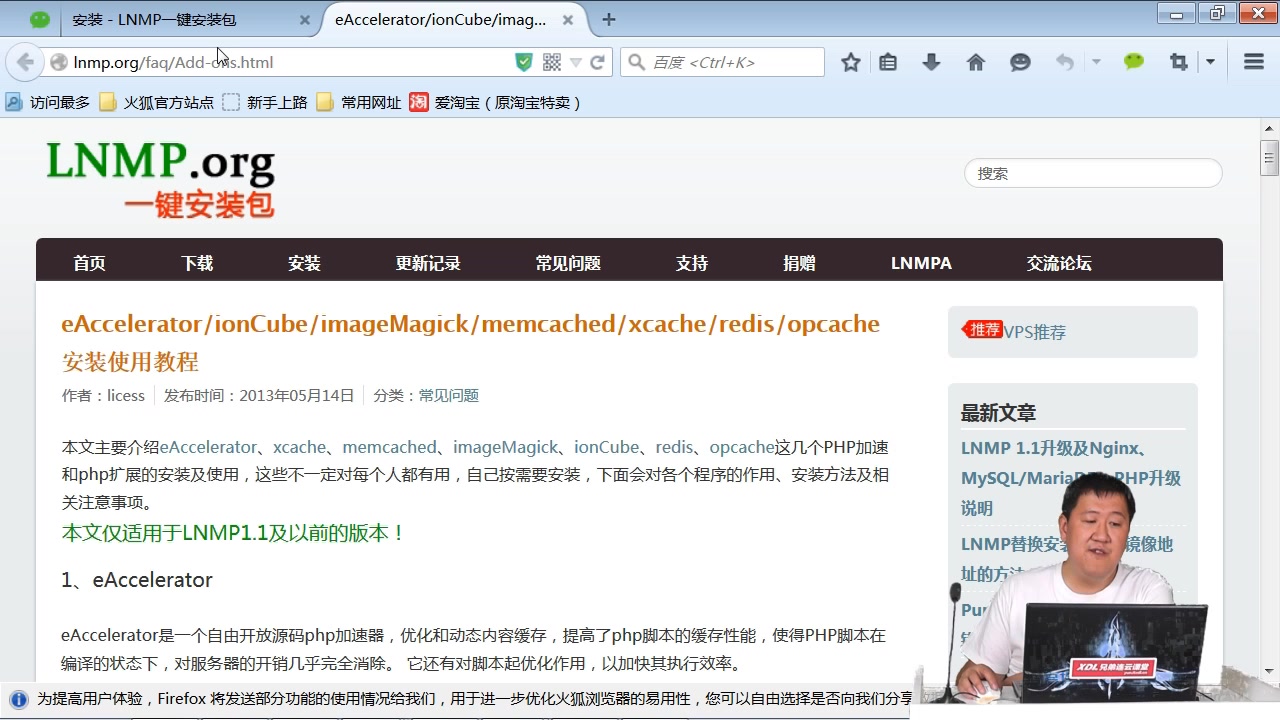The width and height of the screenshot is (1280, 720).
Task: Click the WeChat pinned tab icon
Action: pyautogui.click(x=40, y=19)
